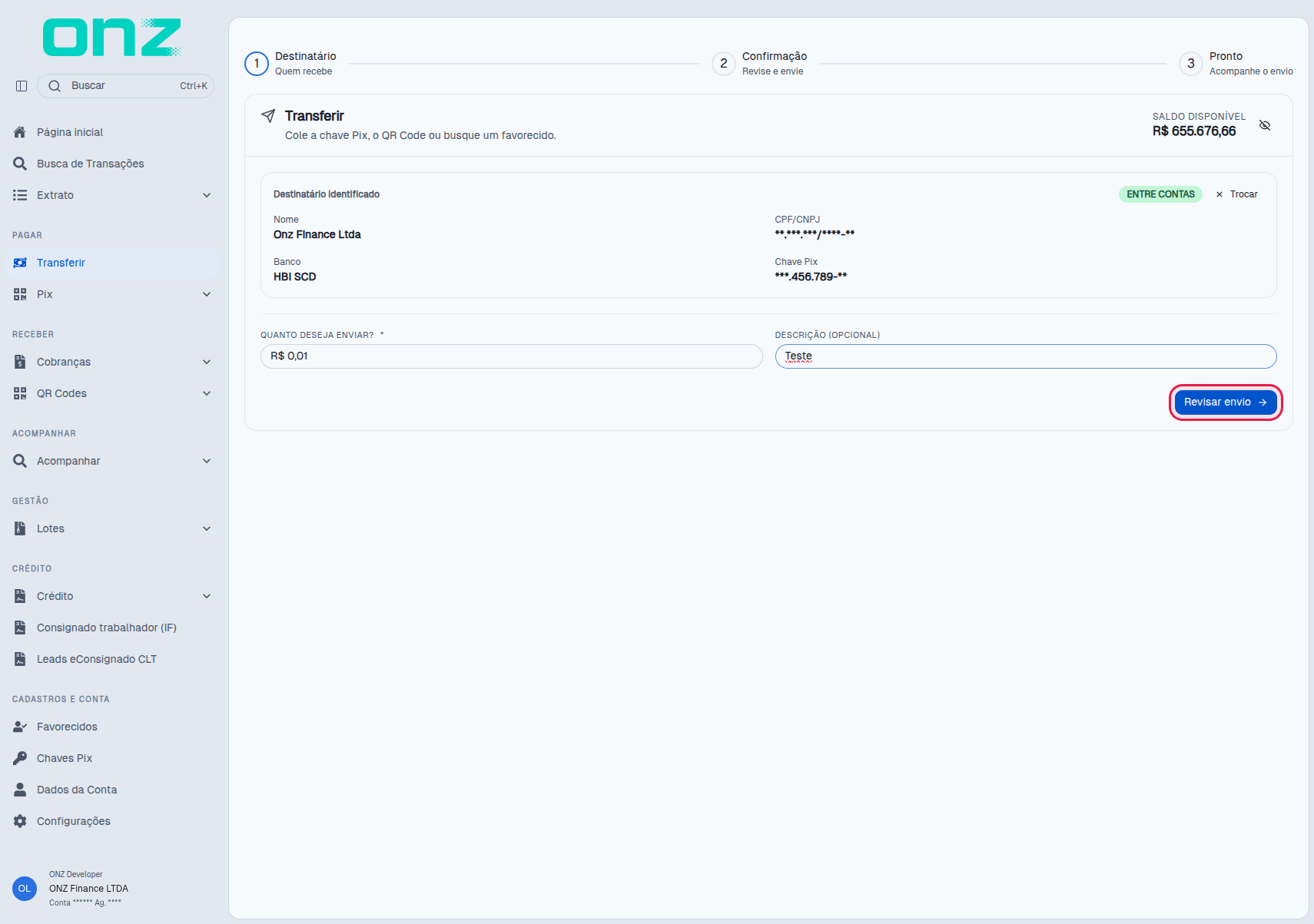Image resolution: width=1314 pixels, height=924 pixels.
Task: Click the Acompanhar magnifier icon
Action: point(20,461)
